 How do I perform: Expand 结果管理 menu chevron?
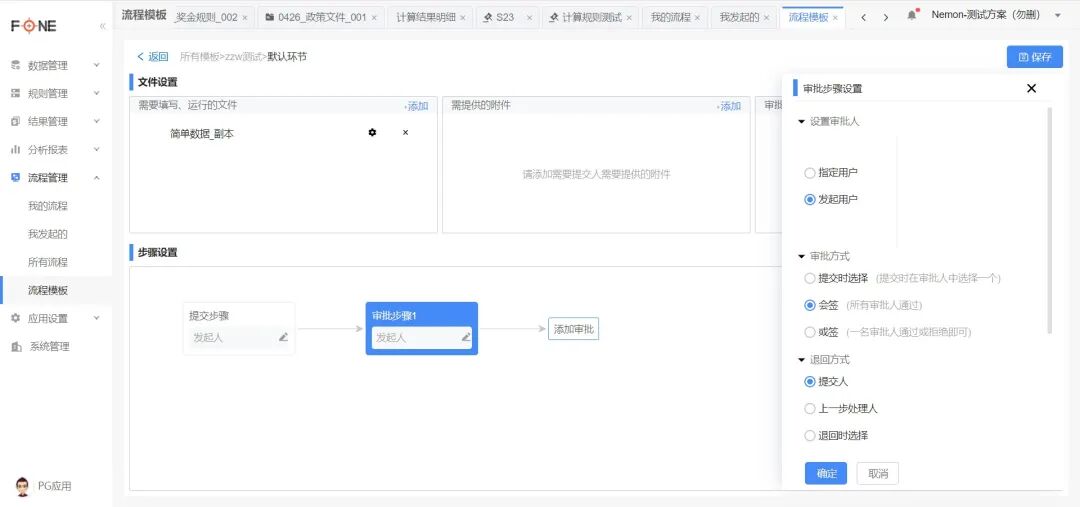96,121
